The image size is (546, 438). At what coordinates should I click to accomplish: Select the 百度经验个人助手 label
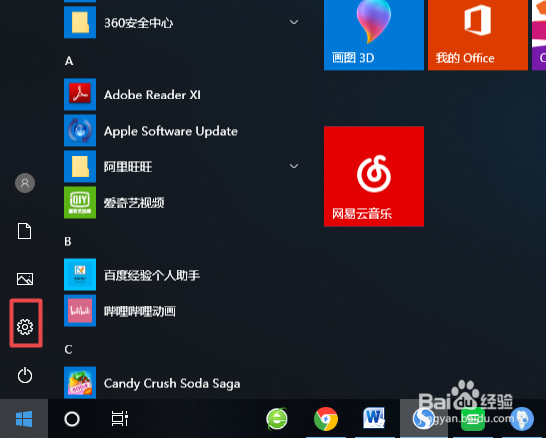point(152,275)
